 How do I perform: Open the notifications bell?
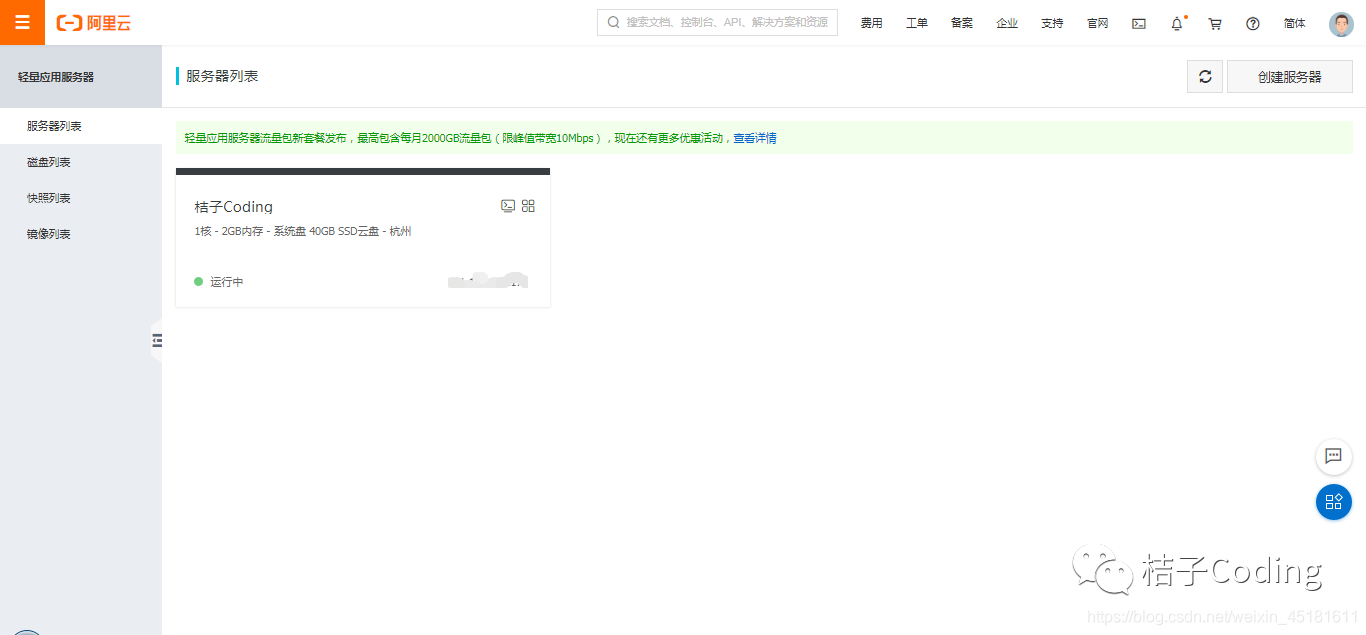[1176, 22]
